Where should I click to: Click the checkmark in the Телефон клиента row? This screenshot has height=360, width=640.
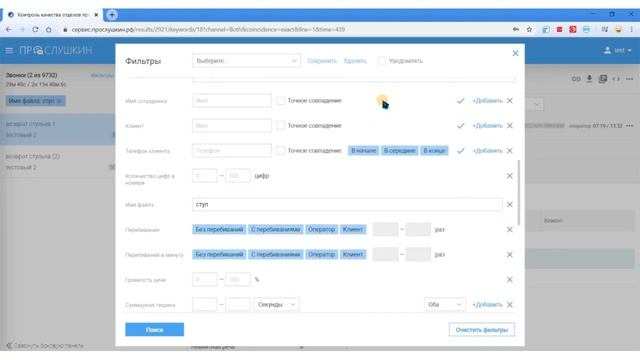460,151
